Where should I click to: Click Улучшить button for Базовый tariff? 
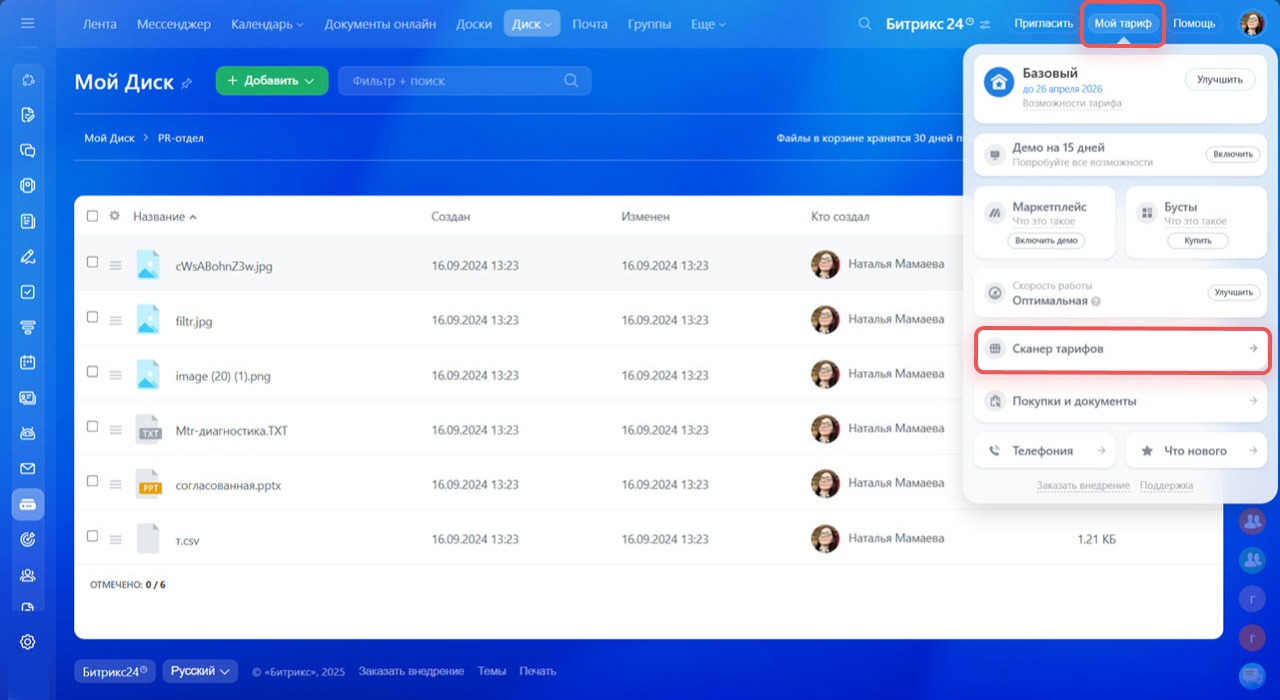[x=1220, y=80]
